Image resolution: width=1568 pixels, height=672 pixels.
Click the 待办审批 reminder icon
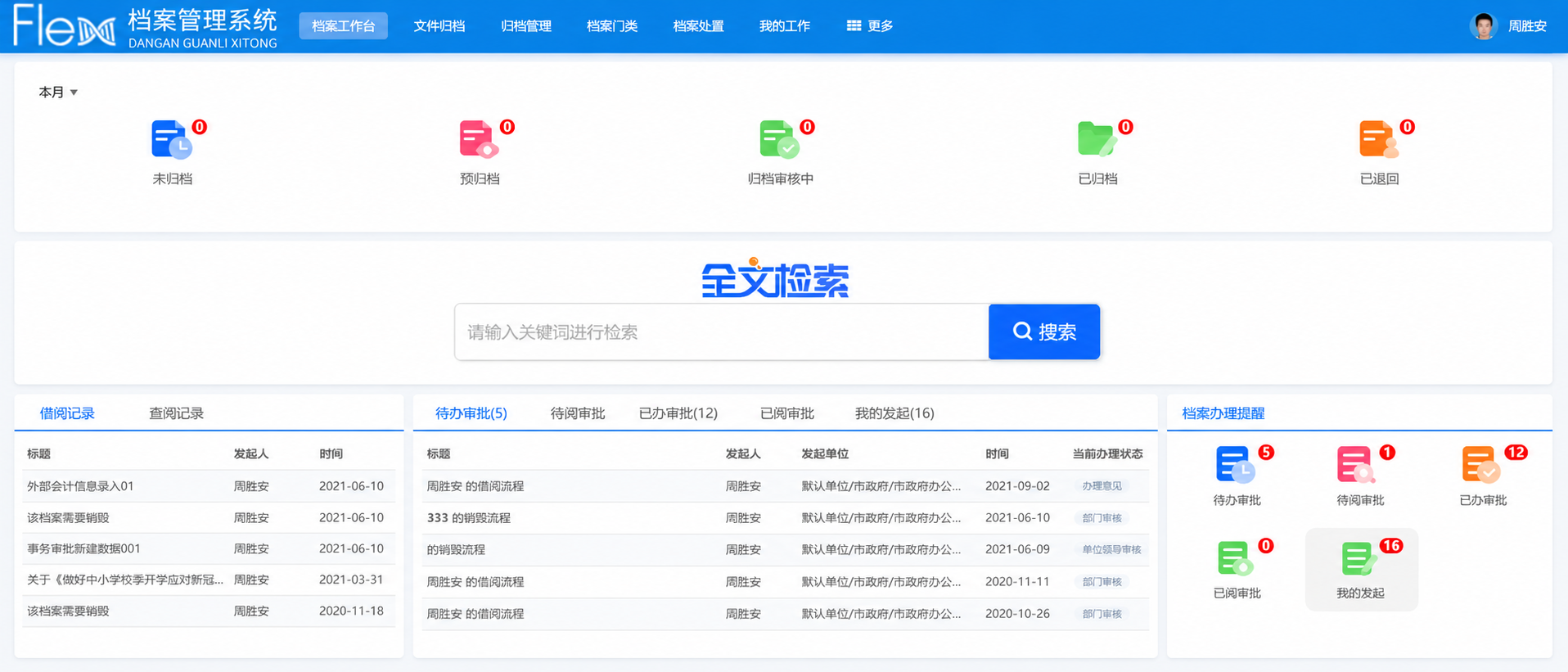pyautogui.click(x=1236, y=465)
